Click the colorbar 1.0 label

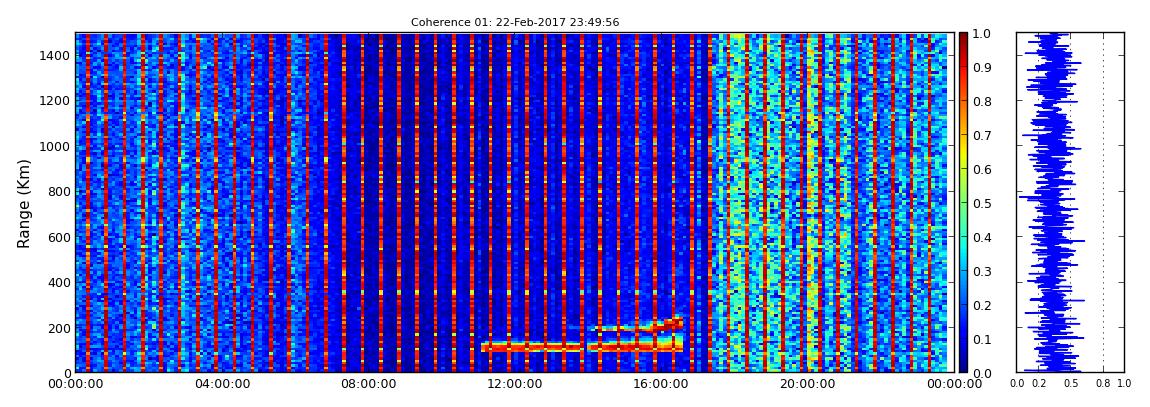coord(981,34)
